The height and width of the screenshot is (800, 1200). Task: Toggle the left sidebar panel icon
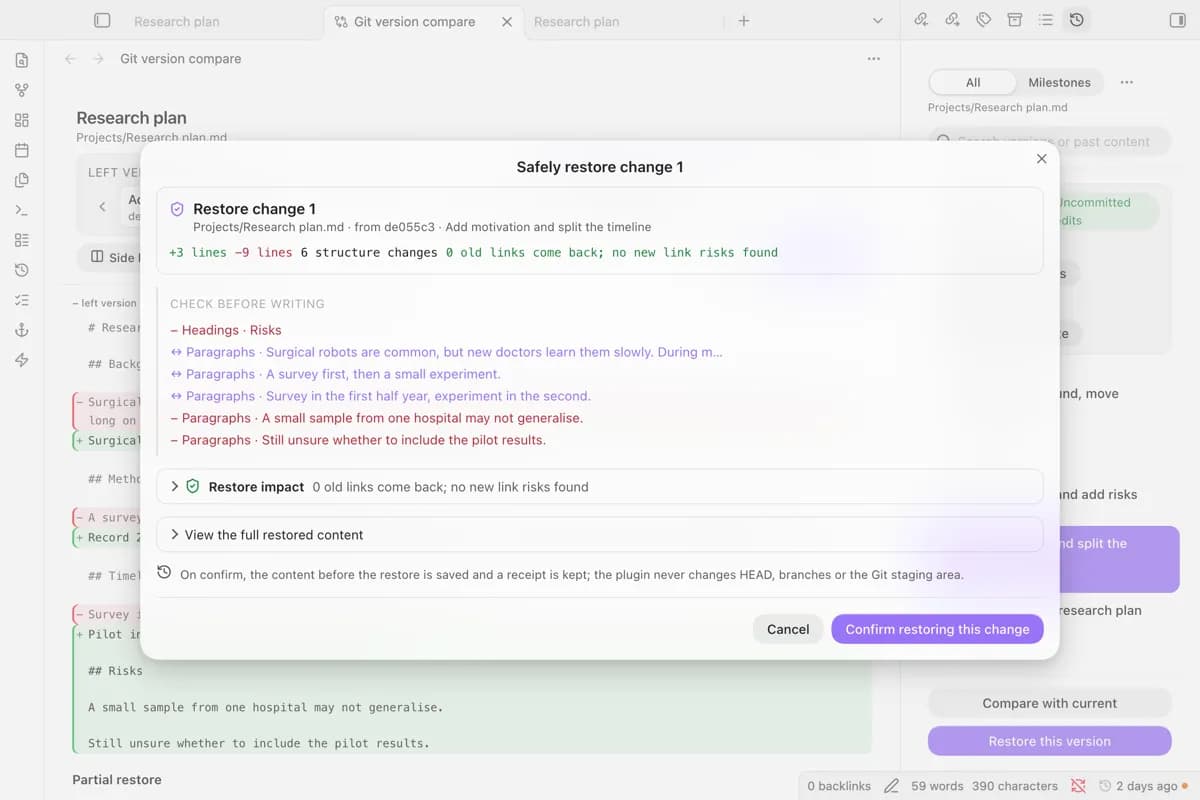[102, 20]
